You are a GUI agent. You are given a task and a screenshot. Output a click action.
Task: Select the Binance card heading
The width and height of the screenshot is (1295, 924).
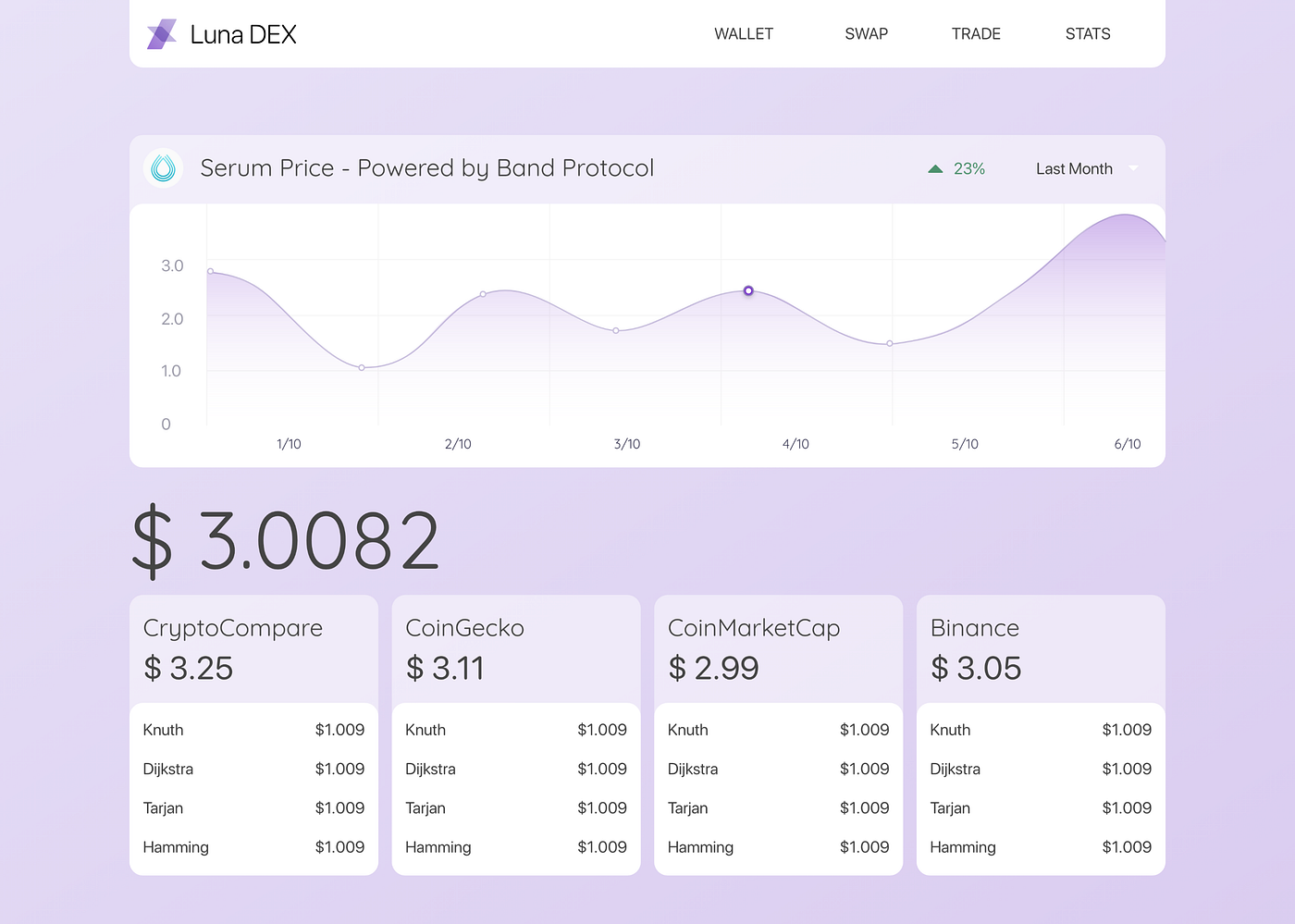(975, 628)
